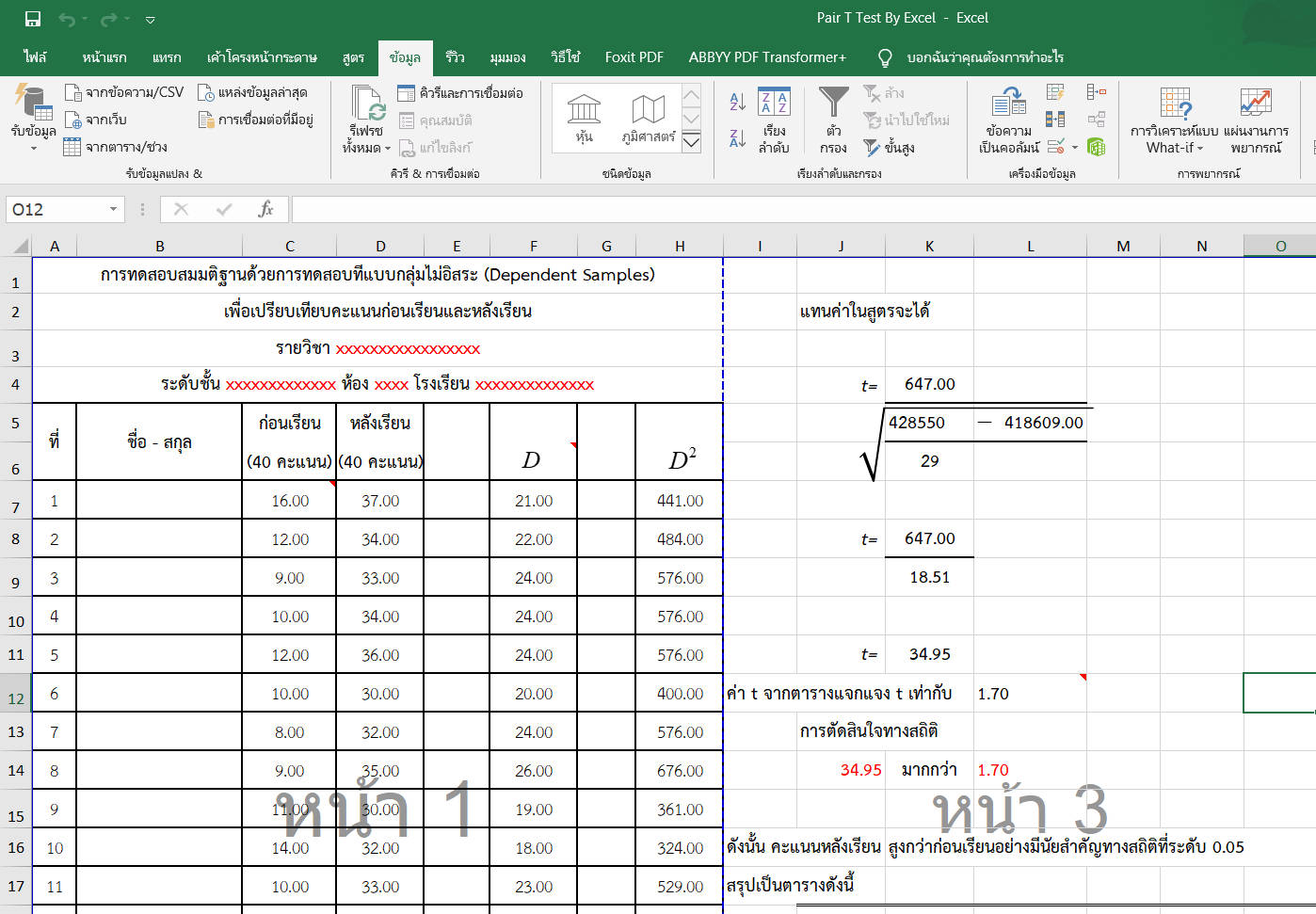The image size is (1316, 914).
Task: Expand Get Data (รับข้อมูล) dropdown arrow
Action: click(x=33, y=149)
